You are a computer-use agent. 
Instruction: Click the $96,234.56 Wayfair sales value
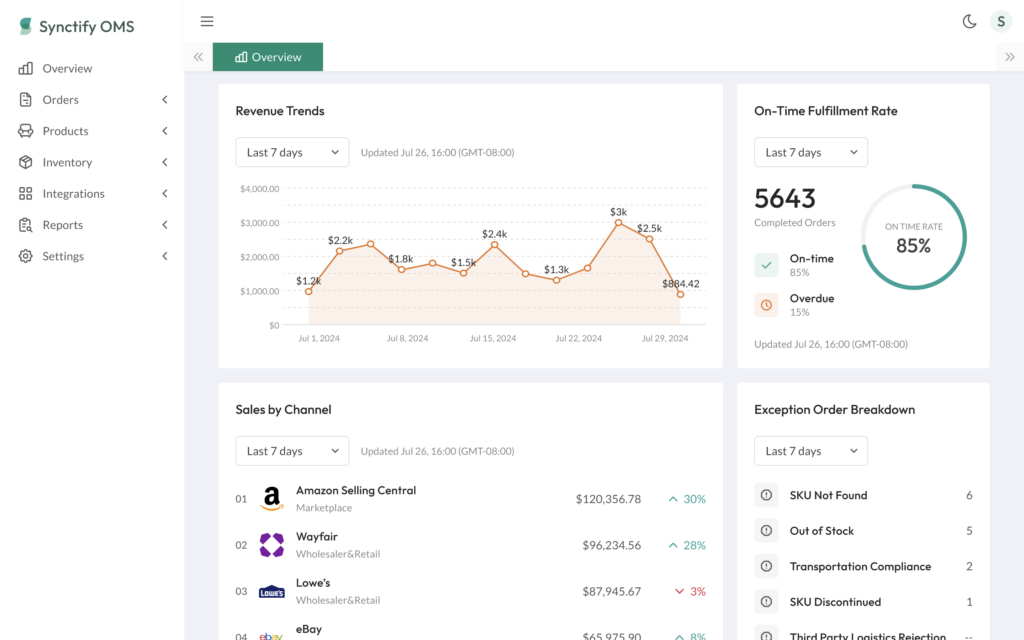coord(611,545)
